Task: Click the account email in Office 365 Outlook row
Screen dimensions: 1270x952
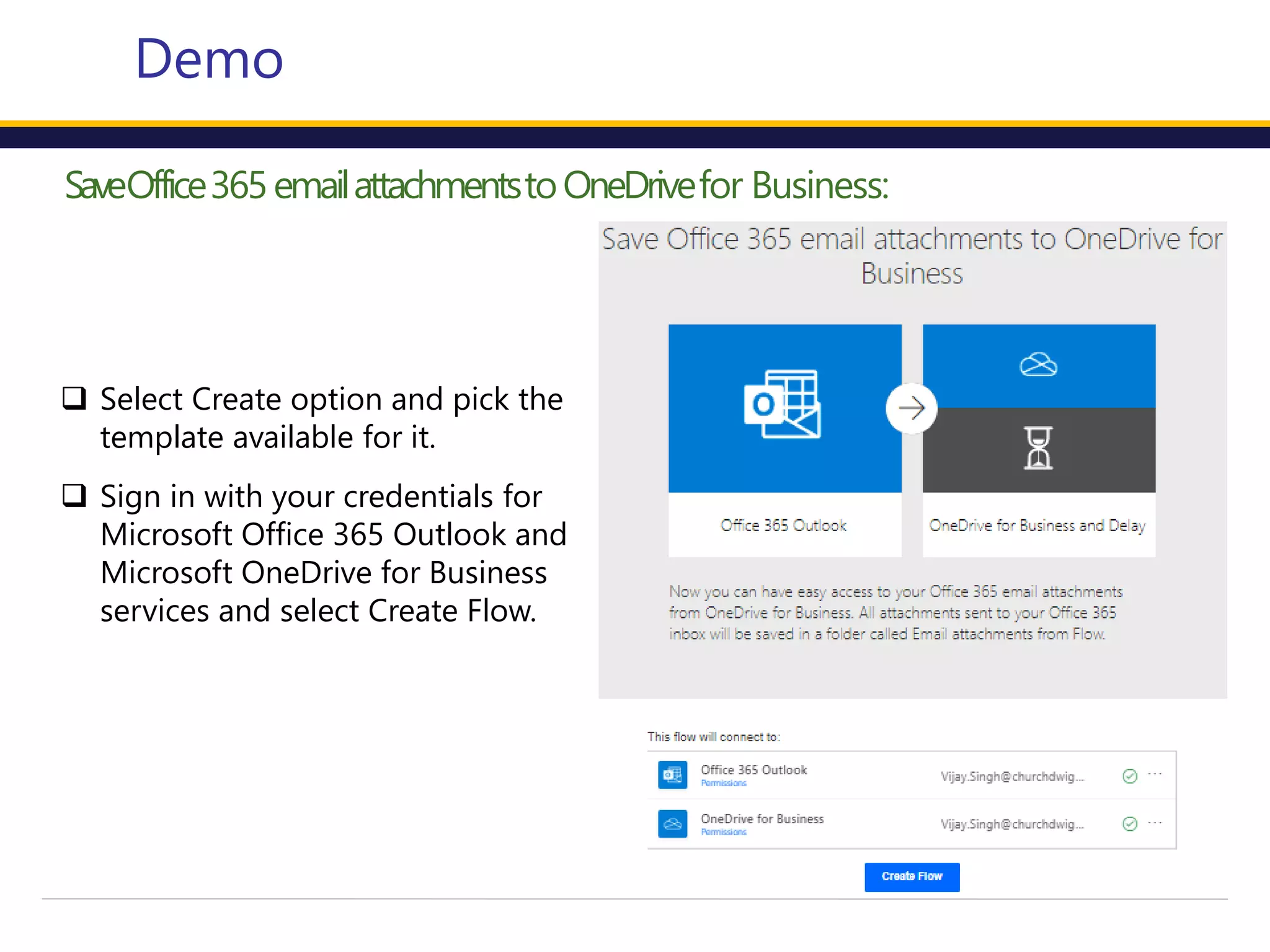Action: 1012,777
